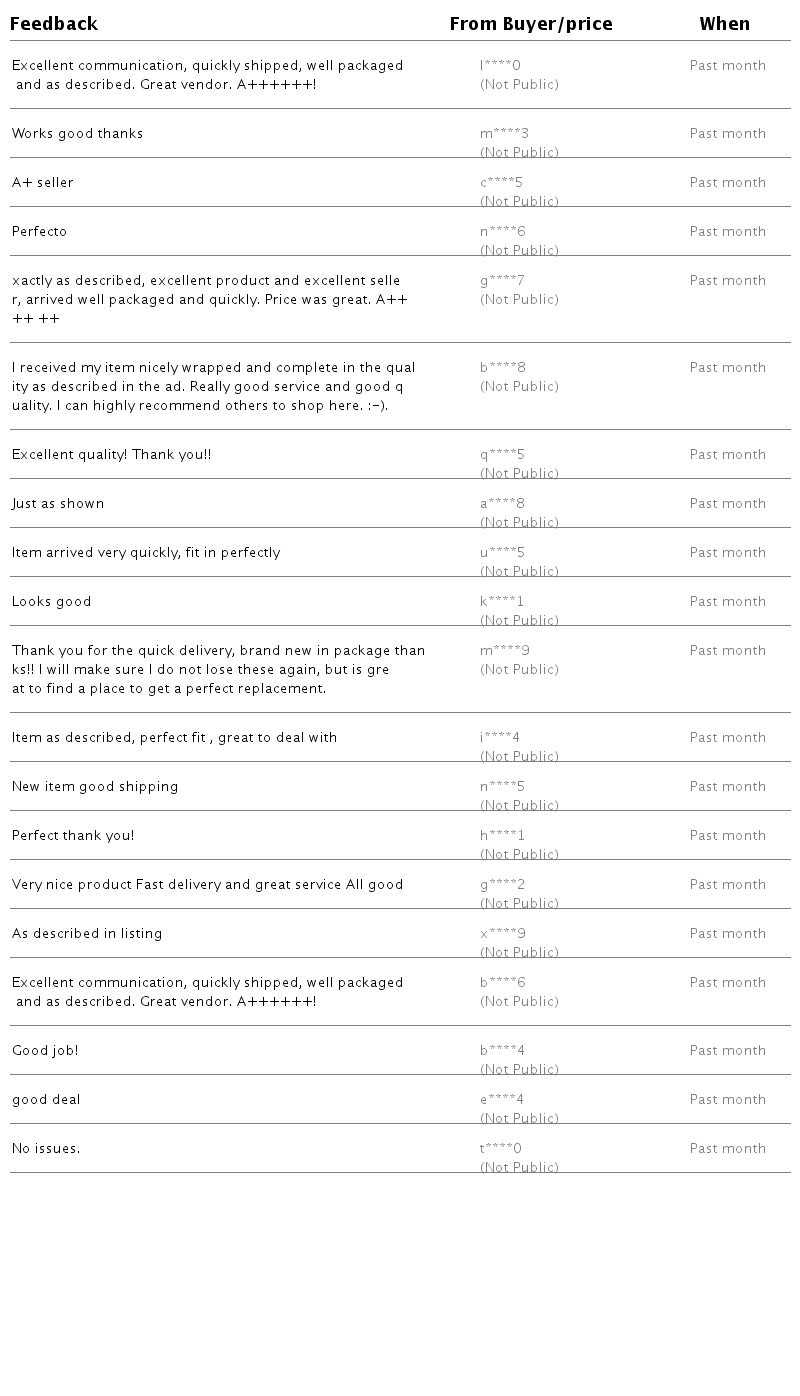Click the 'Good job!' feedback comment
Screen dimensions: 800x1396
coord(45,1051)
